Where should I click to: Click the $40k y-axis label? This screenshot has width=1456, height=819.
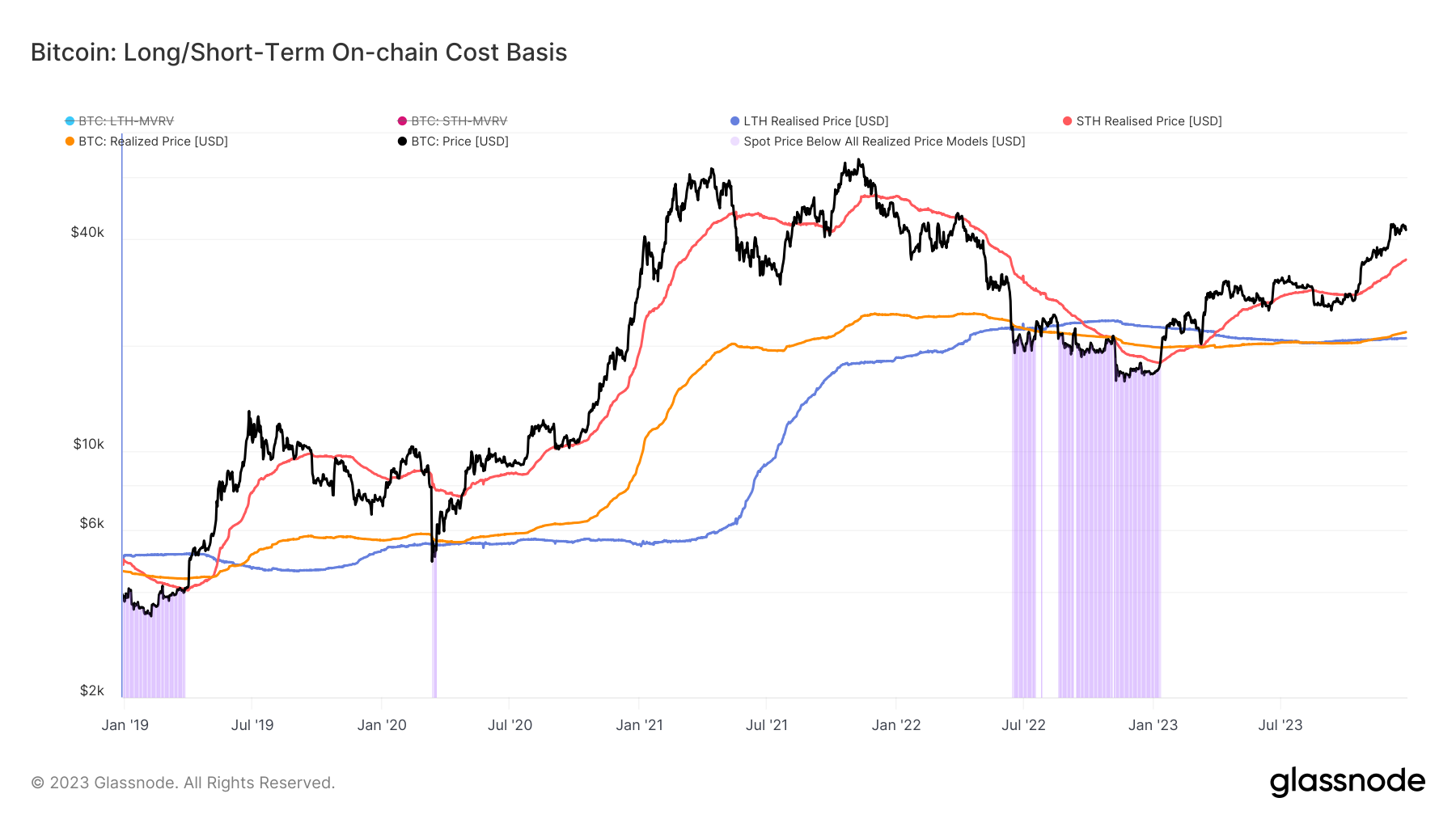pos(87,233)
